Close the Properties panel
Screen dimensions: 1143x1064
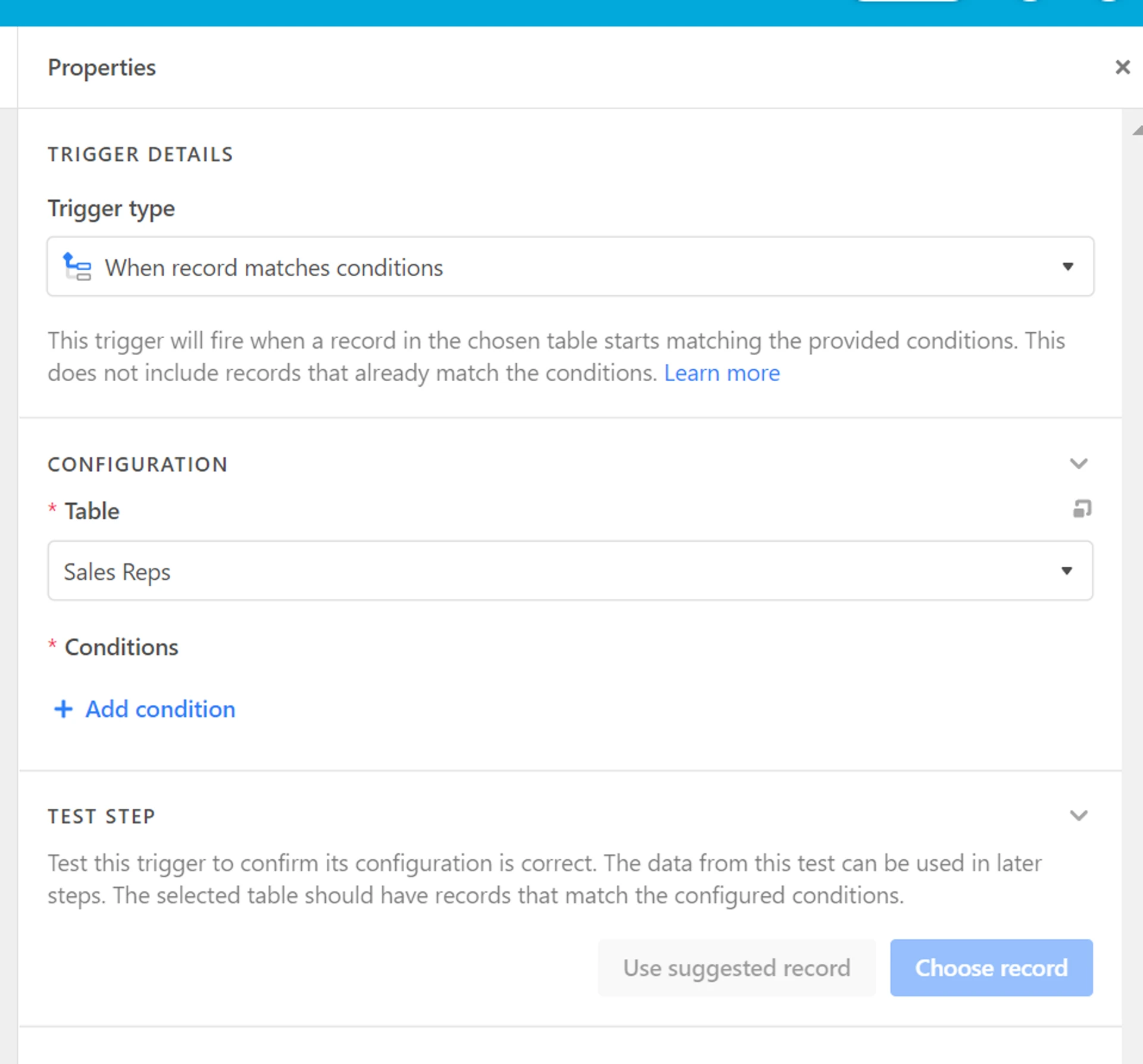[x=1122, y=67]
